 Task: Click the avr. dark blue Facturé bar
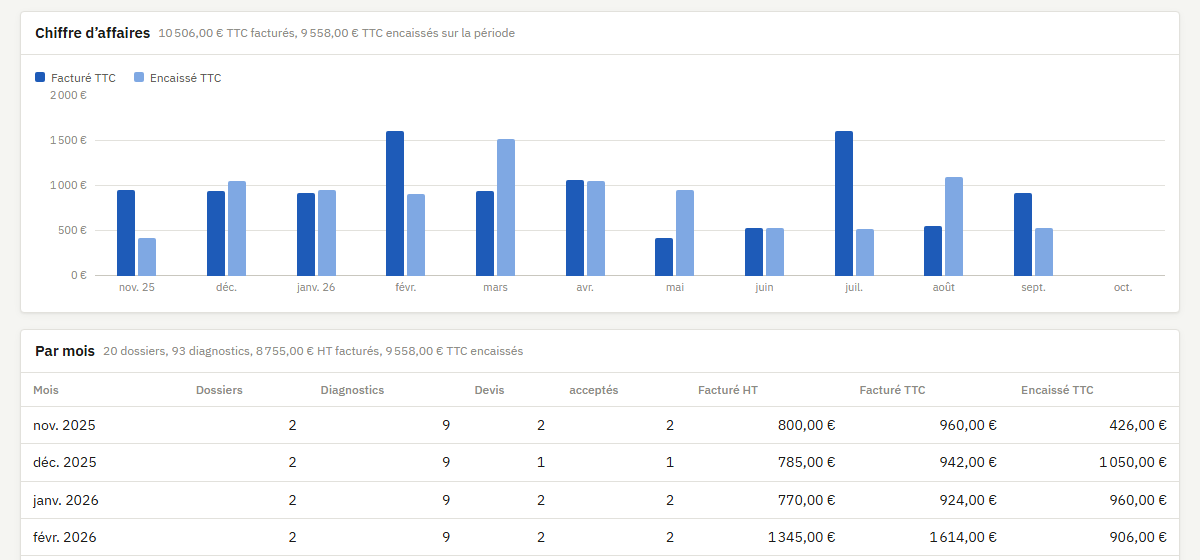575,227
